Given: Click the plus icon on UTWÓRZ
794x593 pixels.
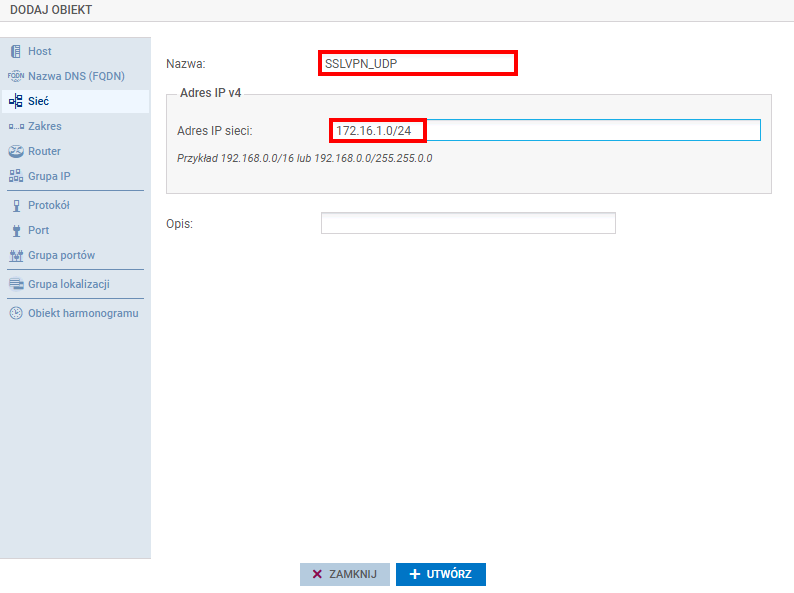Looking at the screenshot, I should [415, 574].
